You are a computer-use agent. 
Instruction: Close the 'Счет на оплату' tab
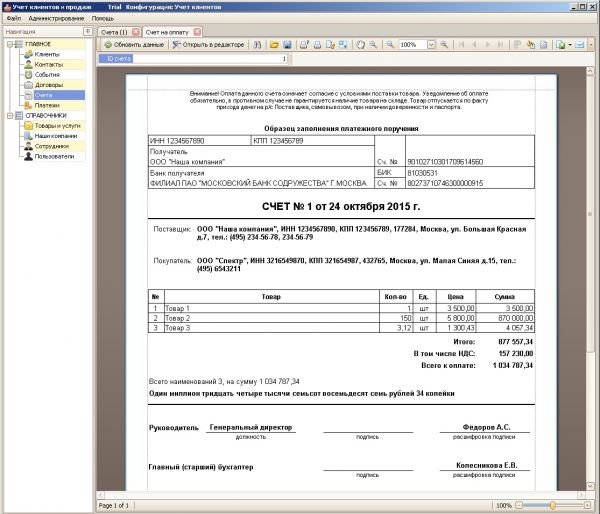pyautogui.click(x=197, y=32)
